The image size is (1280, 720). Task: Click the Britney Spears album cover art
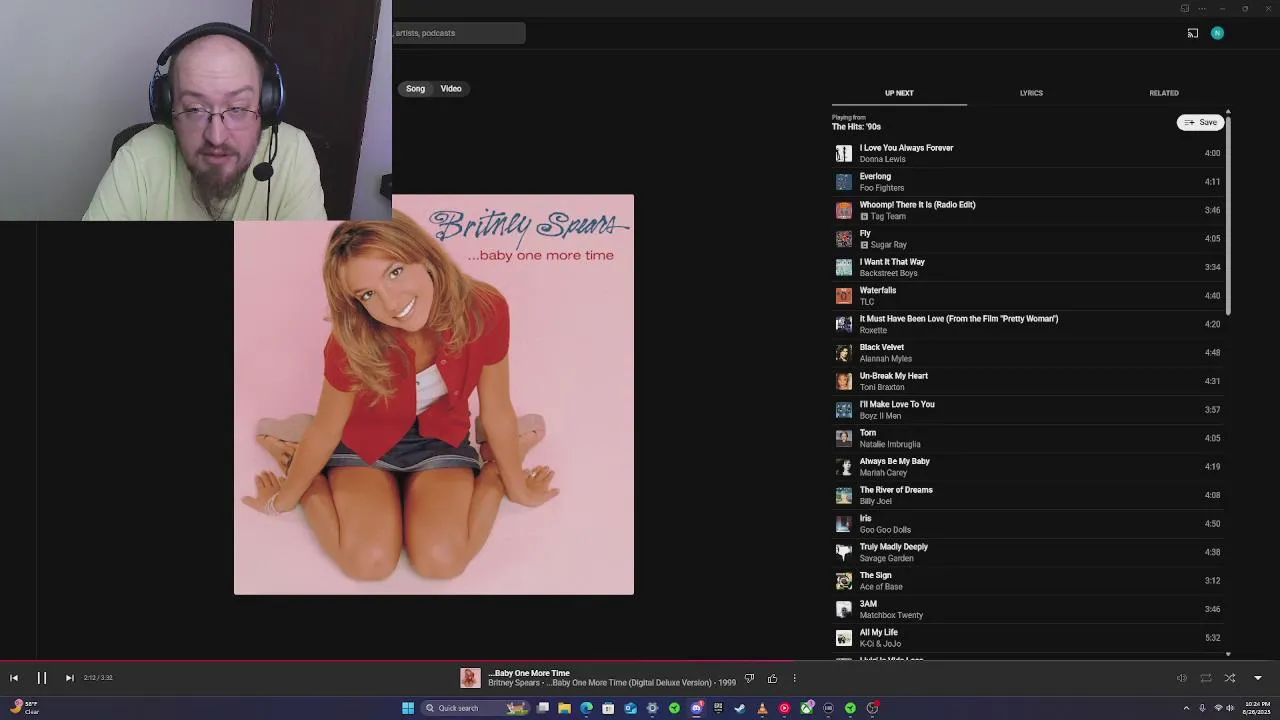tap(434, 395)
